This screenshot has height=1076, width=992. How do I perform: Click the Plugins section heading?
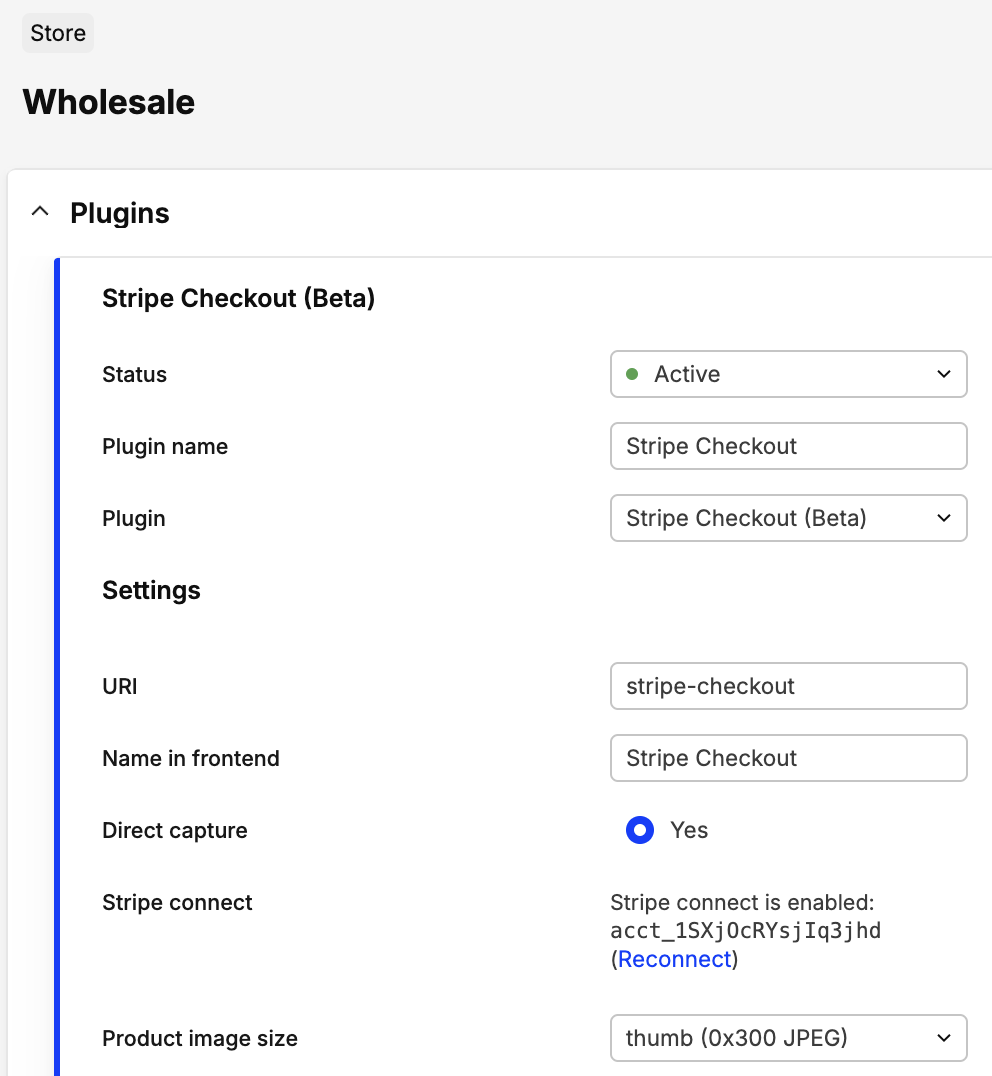120,213
